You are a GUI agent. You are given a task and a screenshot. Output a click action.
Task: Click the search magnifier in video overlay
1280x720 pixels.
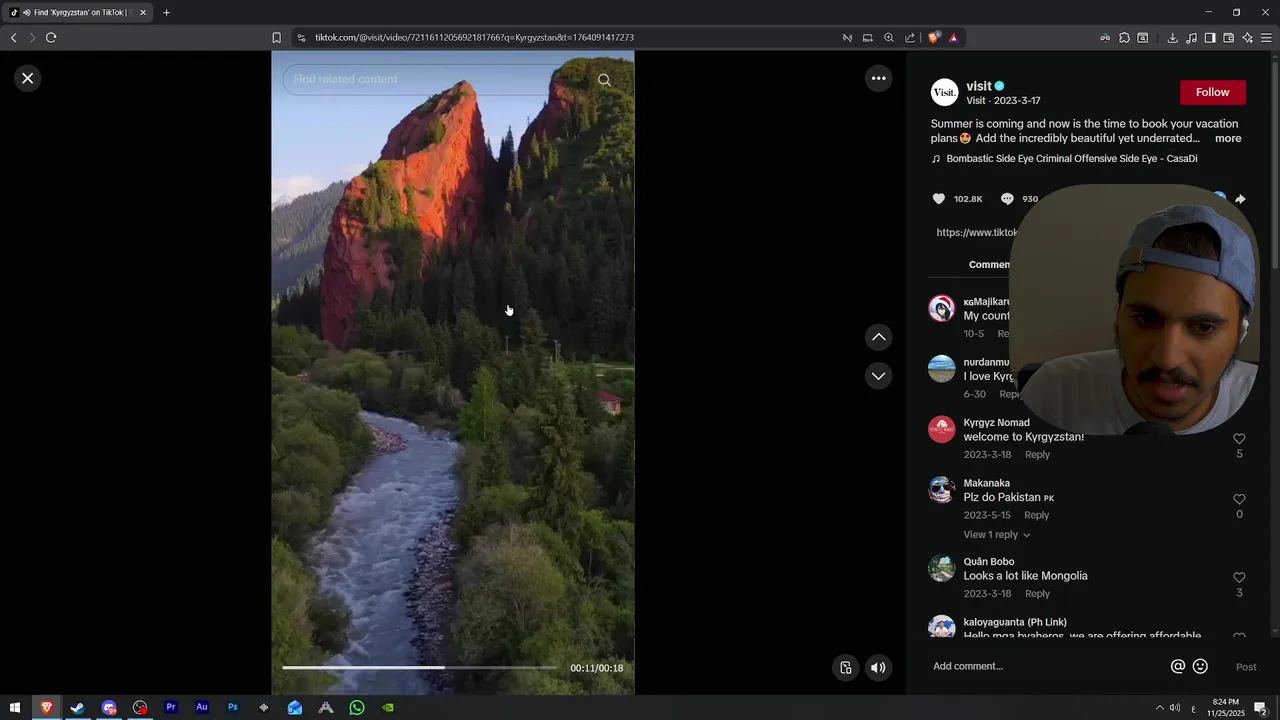tap(604, 80)
